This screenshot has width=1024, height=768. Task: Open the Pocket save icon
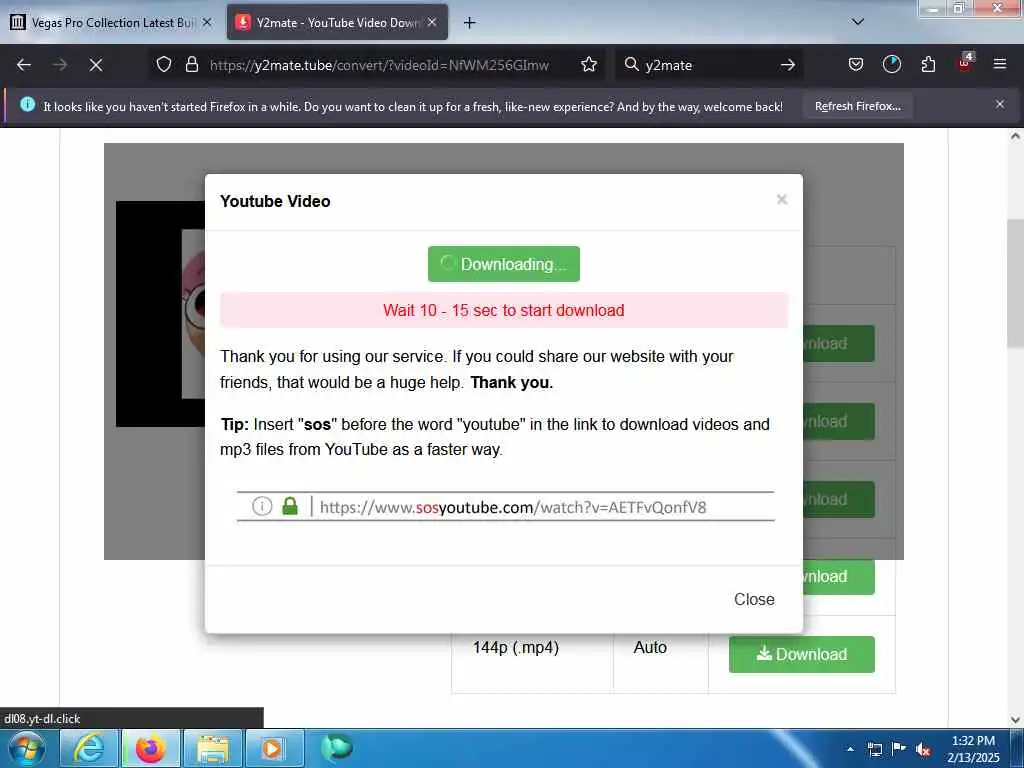click(x=856, y=64)
